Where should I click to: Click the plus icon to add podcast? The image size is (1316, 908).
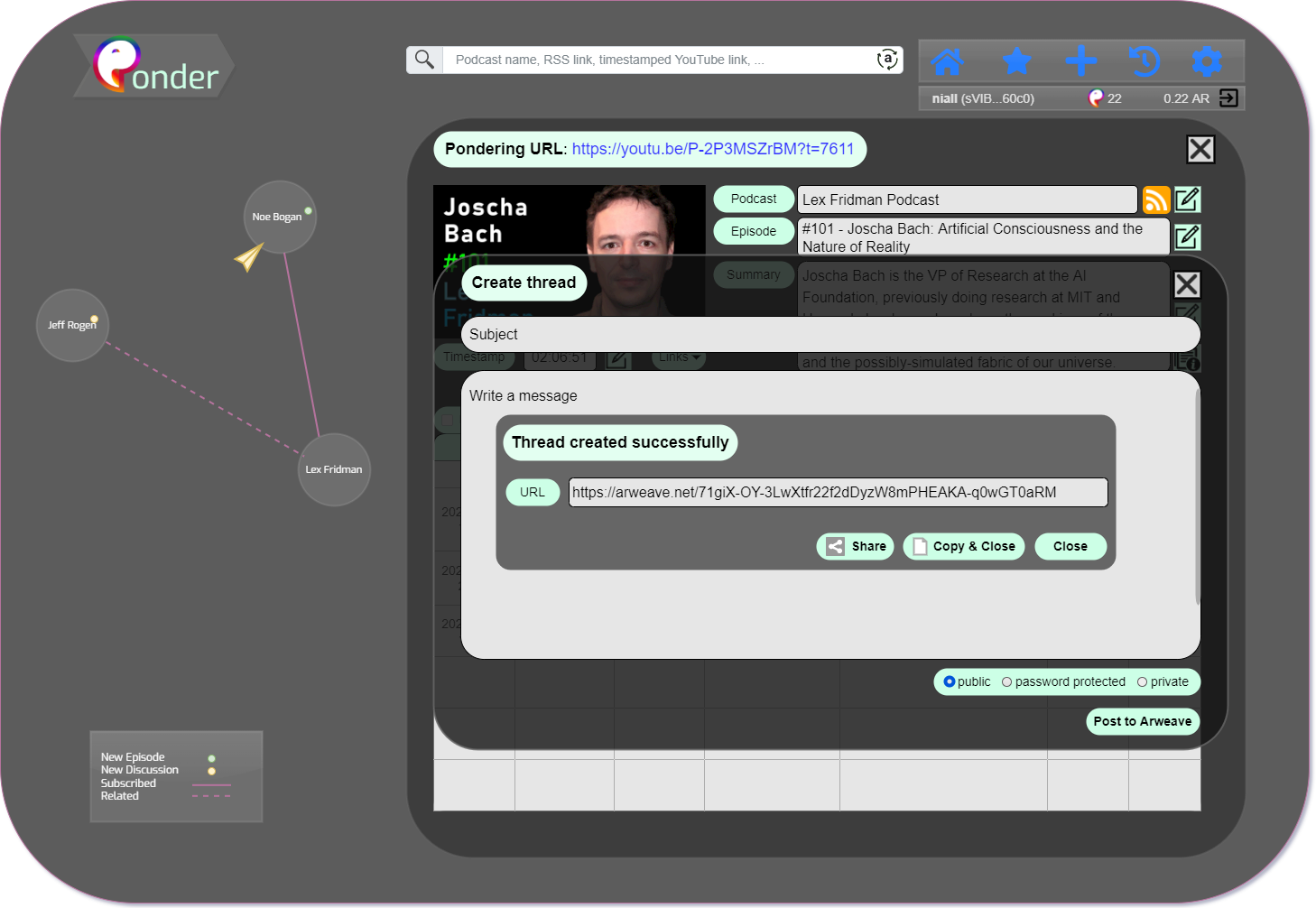click(1080, 61)
